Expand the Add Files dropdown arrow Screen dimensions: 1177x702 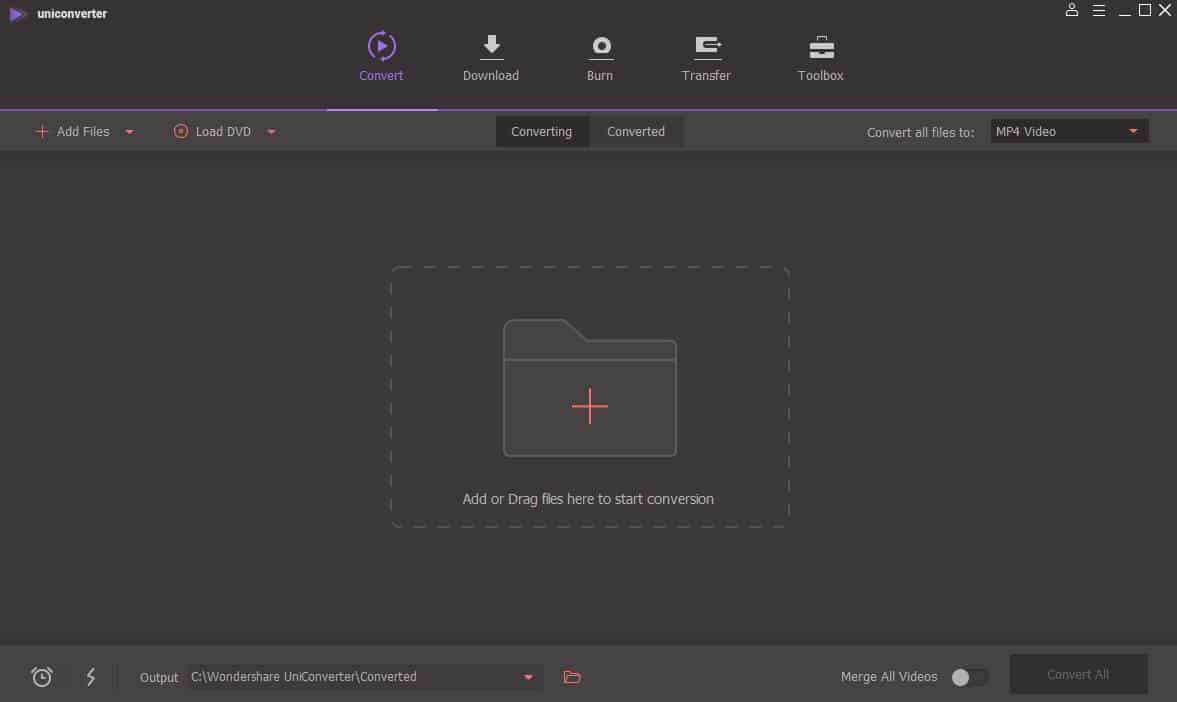point(129,131)
